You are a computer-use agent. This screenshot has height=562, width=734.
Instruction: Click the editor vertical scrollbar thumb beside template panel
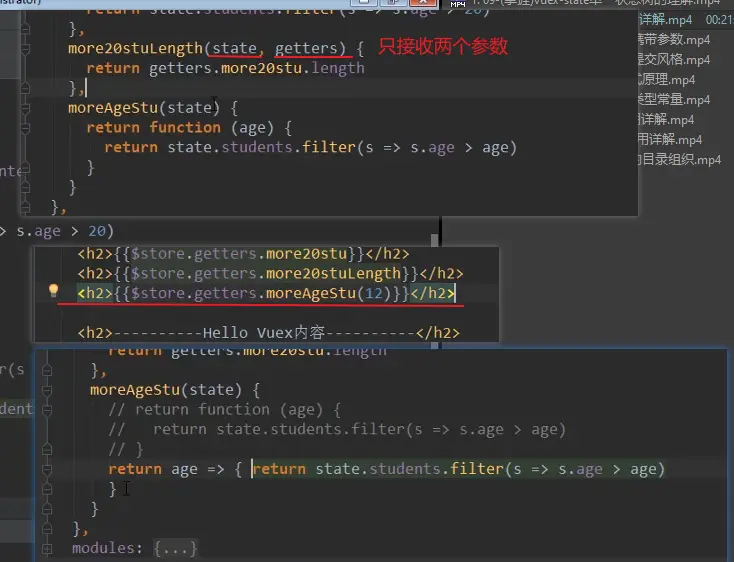tap(435, 240)
